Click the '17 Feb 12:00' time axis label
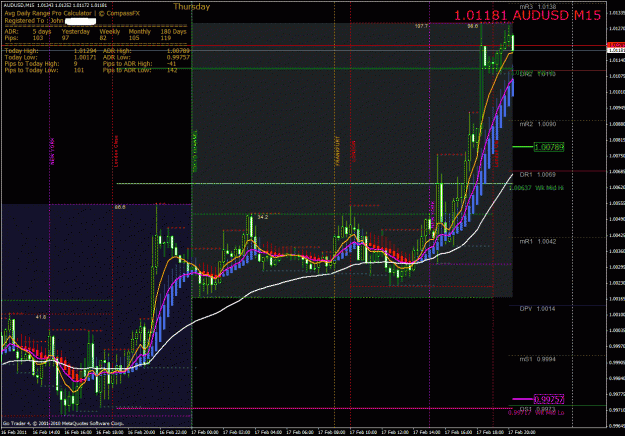Viewport: 625px width, 436px height. 395,432
